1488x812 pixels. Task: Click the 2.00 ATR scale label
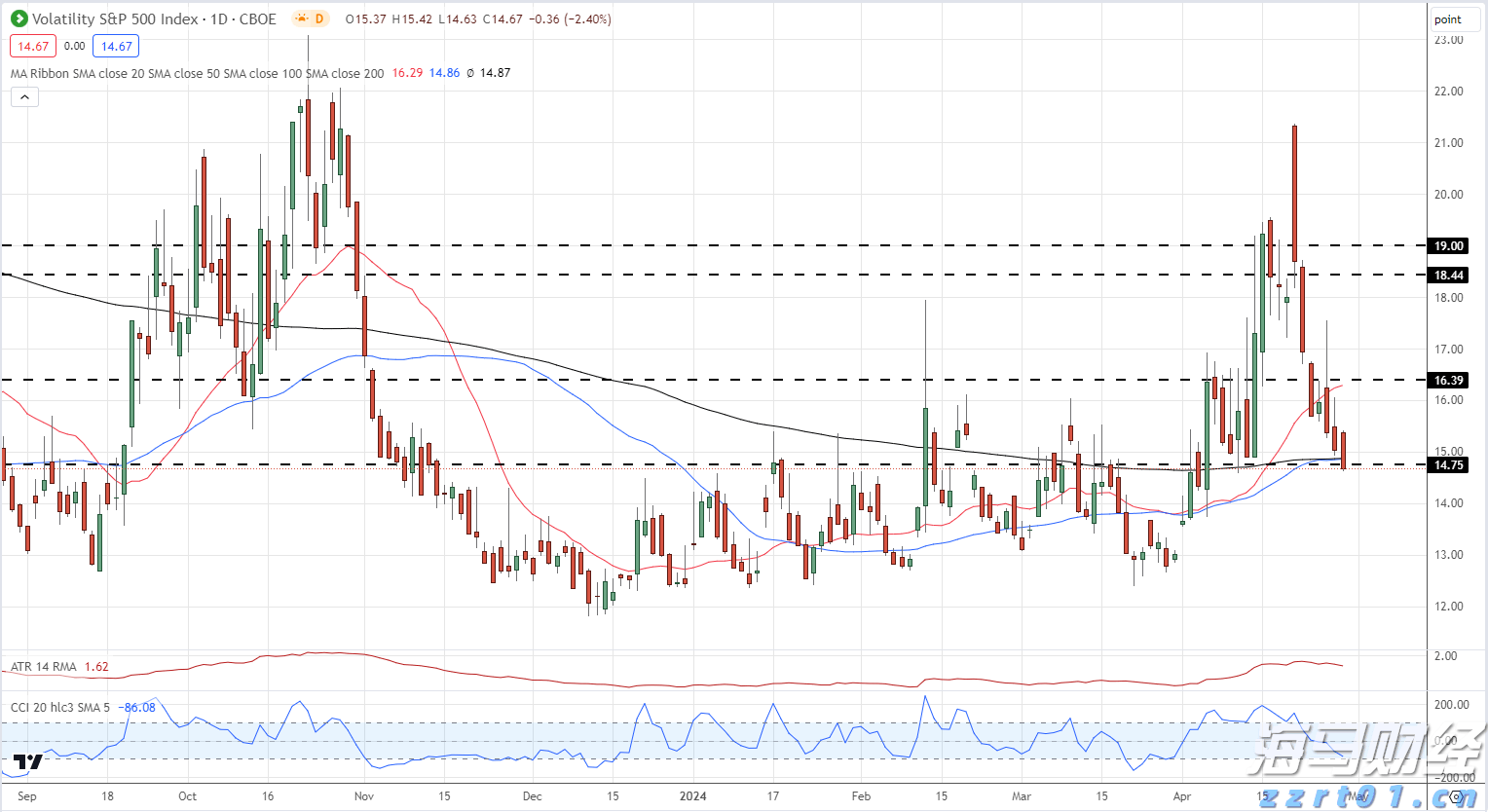click(1446, 656)
